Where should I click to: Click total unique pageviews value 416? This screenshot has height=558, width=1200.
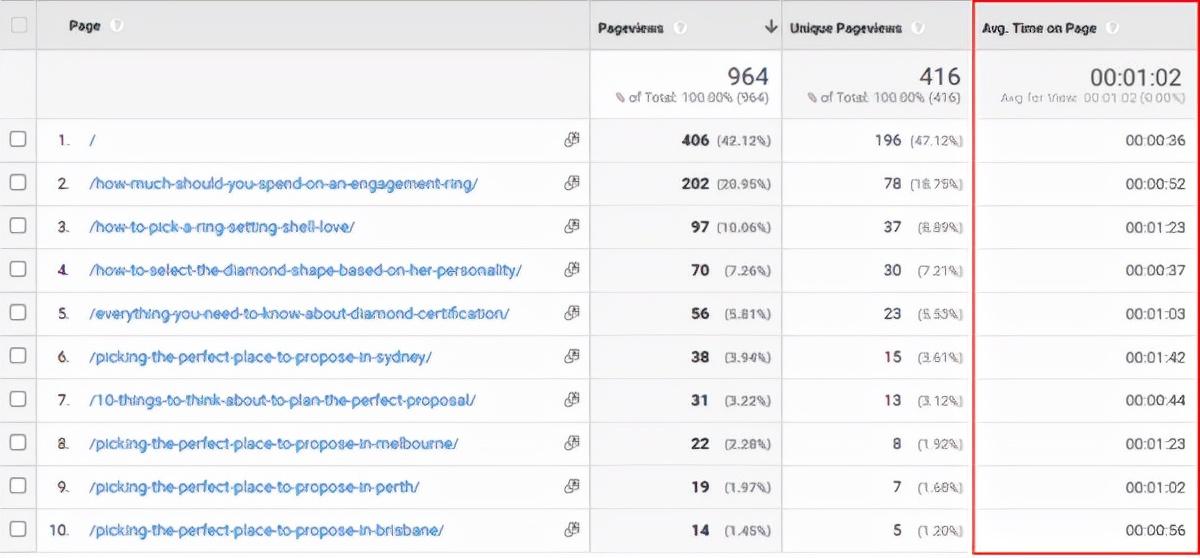click(x=940, y=76)
